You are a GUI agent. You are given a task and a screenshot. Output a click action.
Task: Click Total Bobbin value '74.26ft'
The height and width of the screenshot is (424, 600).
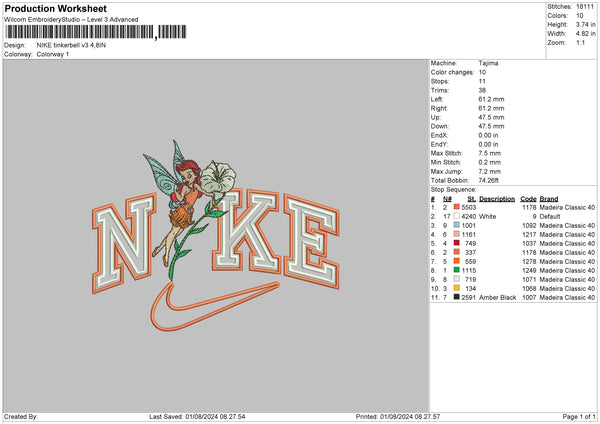[x=489, y=181]
